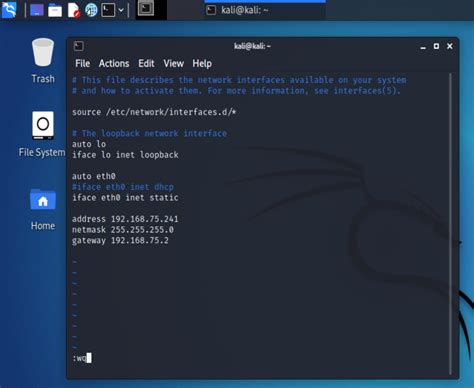Viewport: 474px width, 388px height.
Task: Open the Trash desktop icon
Action: point(43,61)
